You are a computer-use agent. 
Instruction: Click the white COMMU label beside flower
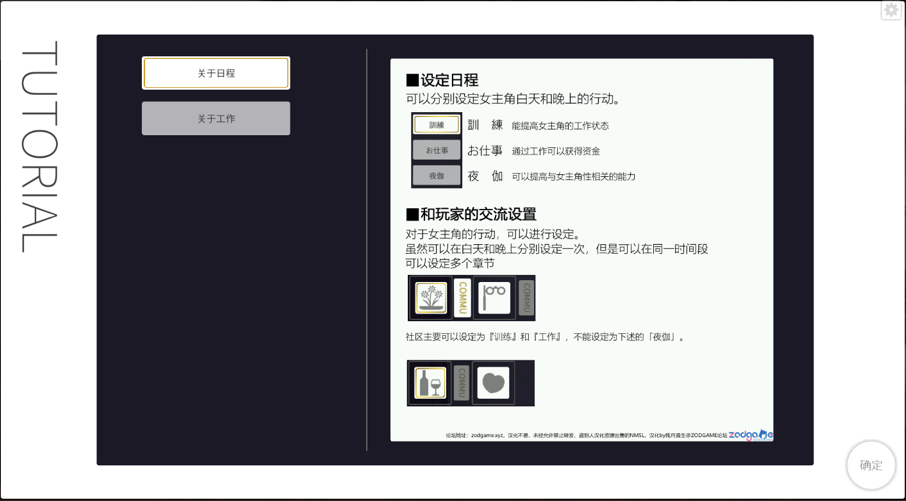[462, 298]
